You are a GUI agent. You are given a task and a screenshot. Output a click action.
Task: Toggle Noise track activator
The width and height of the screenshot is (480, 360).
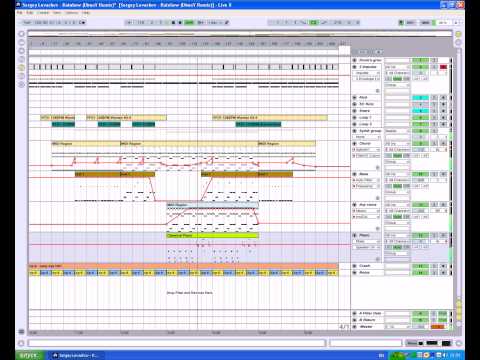pos(420,273)
